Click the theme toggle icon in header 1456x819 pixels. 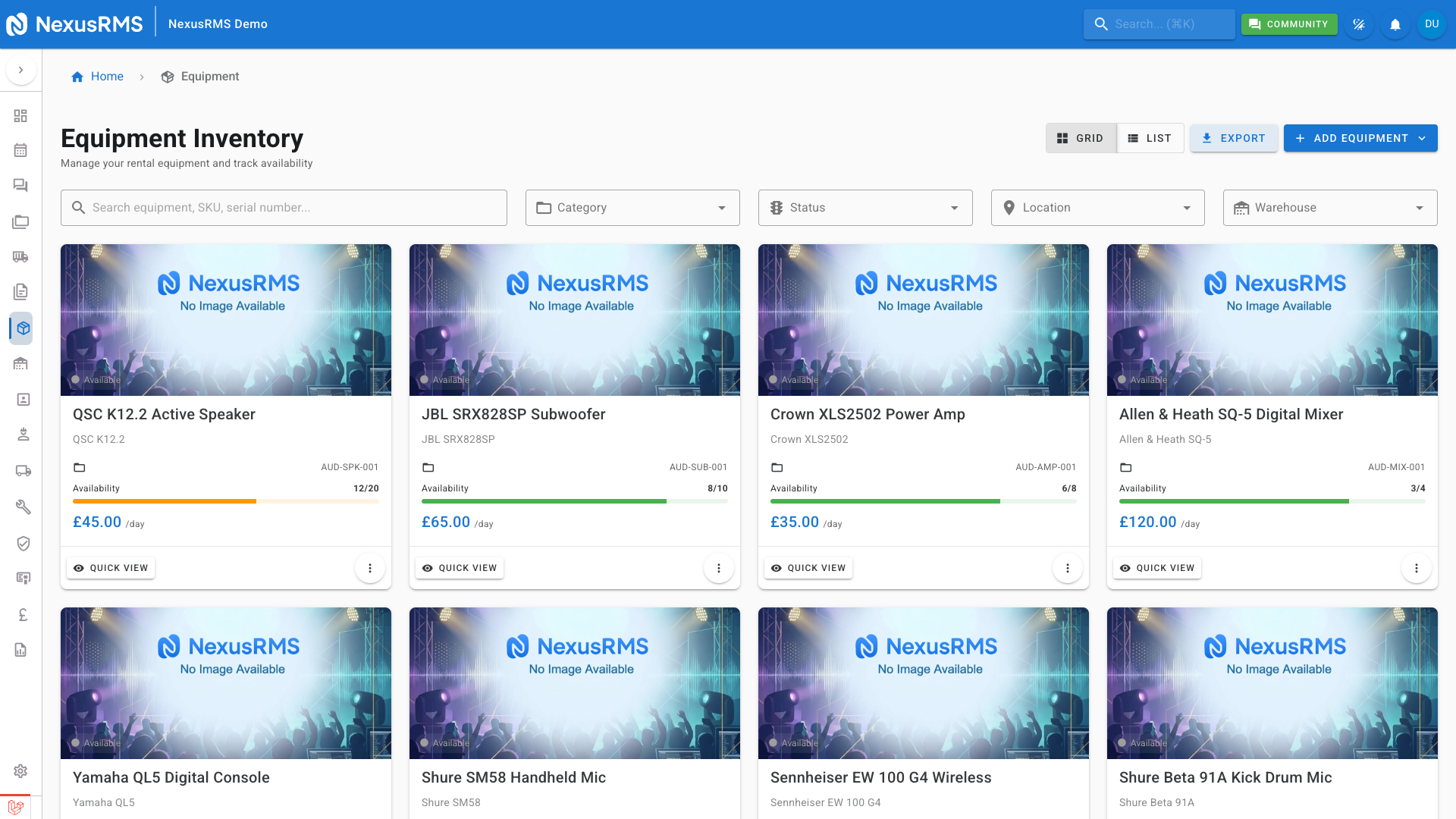(x=1358, y=24)
